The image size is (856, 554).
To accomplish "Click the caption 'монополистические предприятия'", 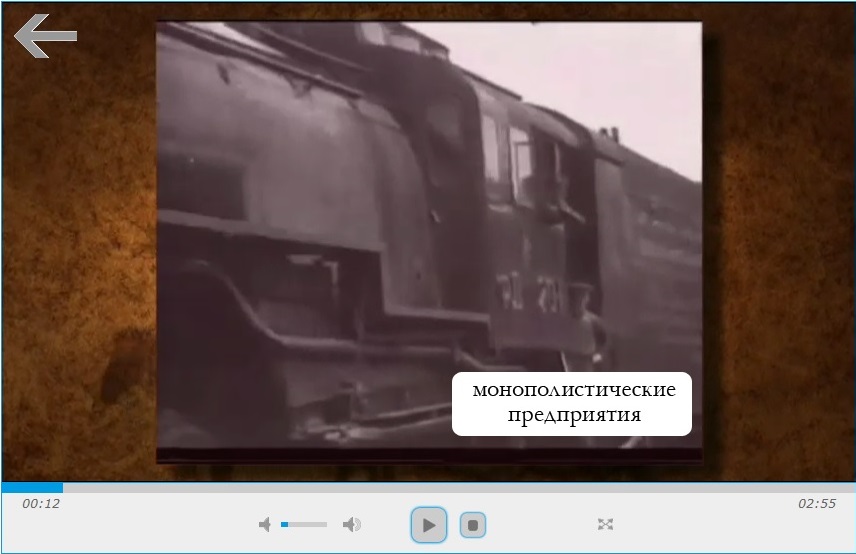I will click(572, 403).
